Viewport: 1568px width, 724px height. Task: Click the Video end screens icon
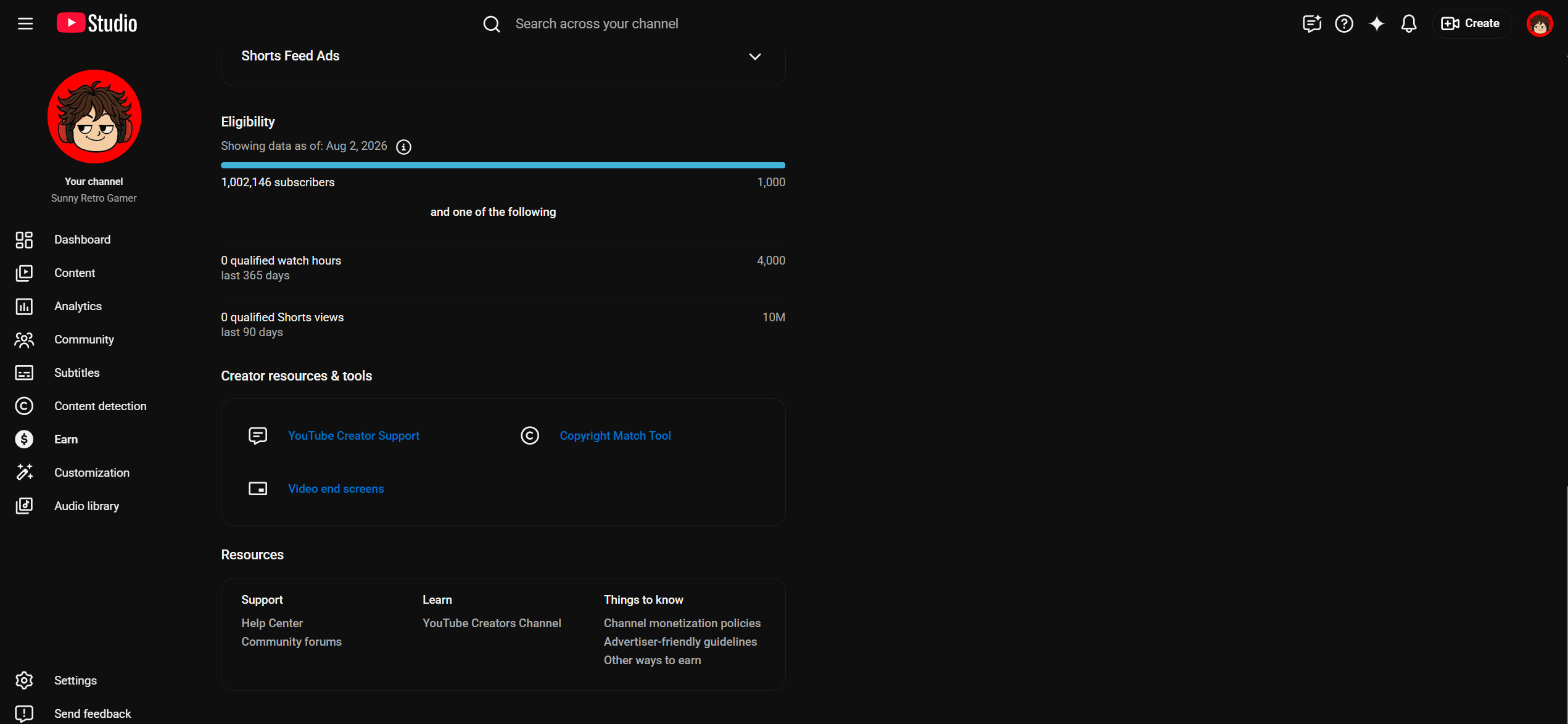tap(258, 488)
